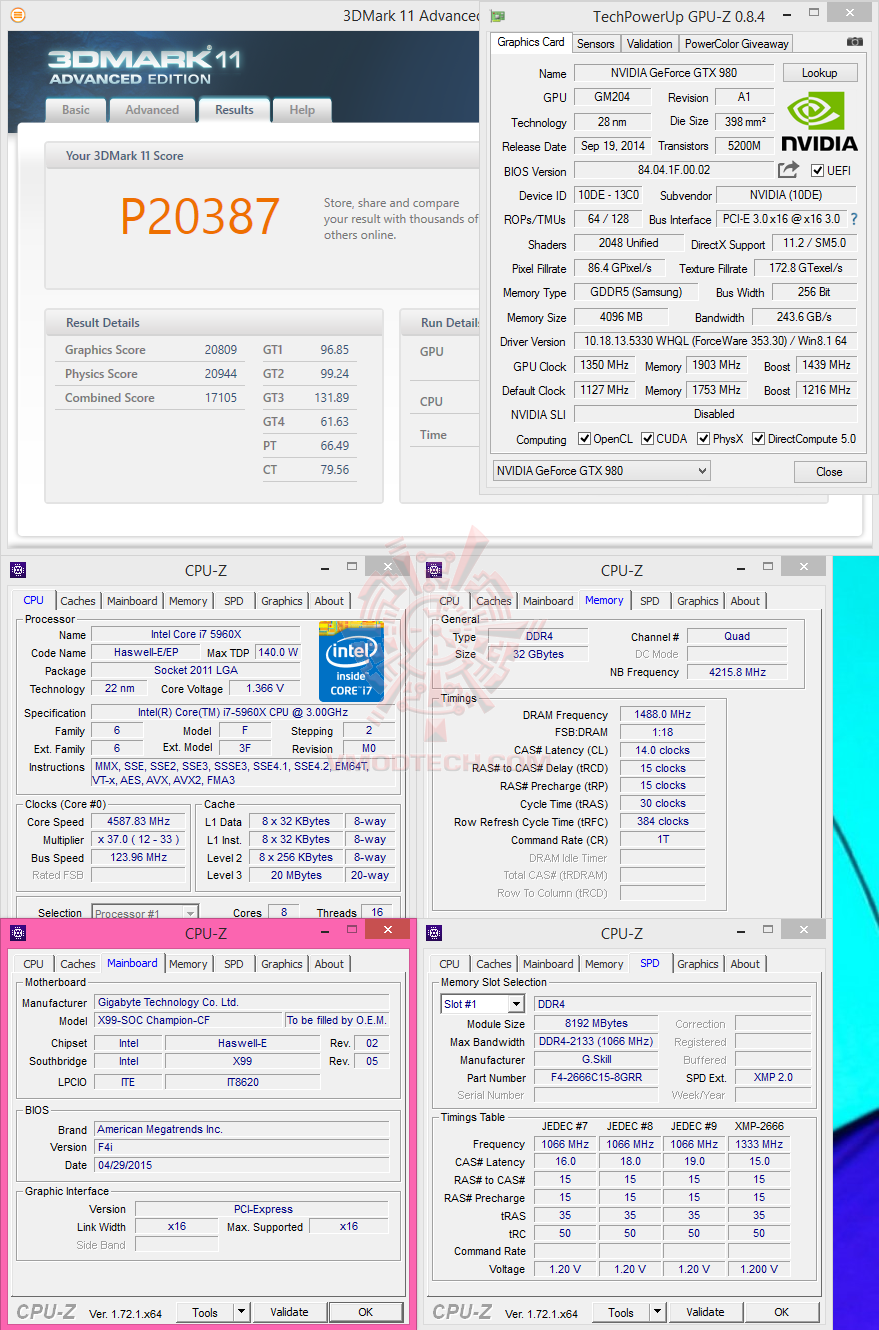Click title icon of pink CPU-Z Mainboard window
Screen dimensions: 879x1330
point(18,933)
